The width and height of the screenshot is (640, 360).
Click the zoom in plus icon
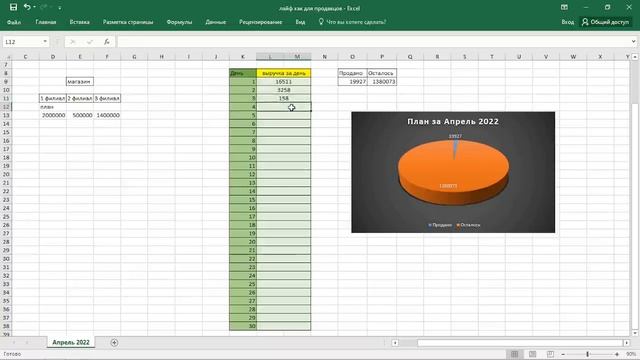617,354
